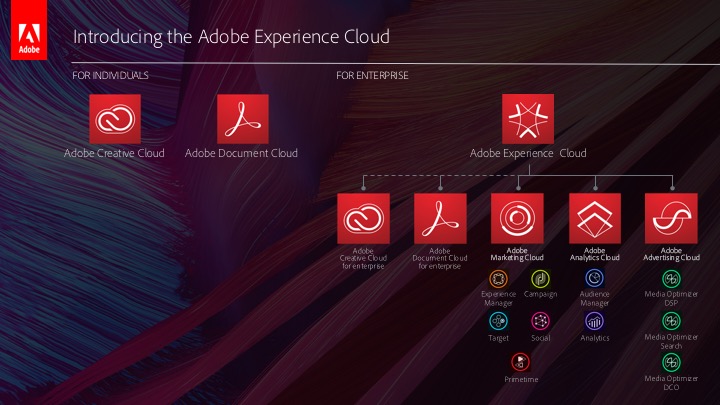Click the Adobe Experience Cloud icon
Viewport: 720px width, 405px height.
click(x=528, y=120)
